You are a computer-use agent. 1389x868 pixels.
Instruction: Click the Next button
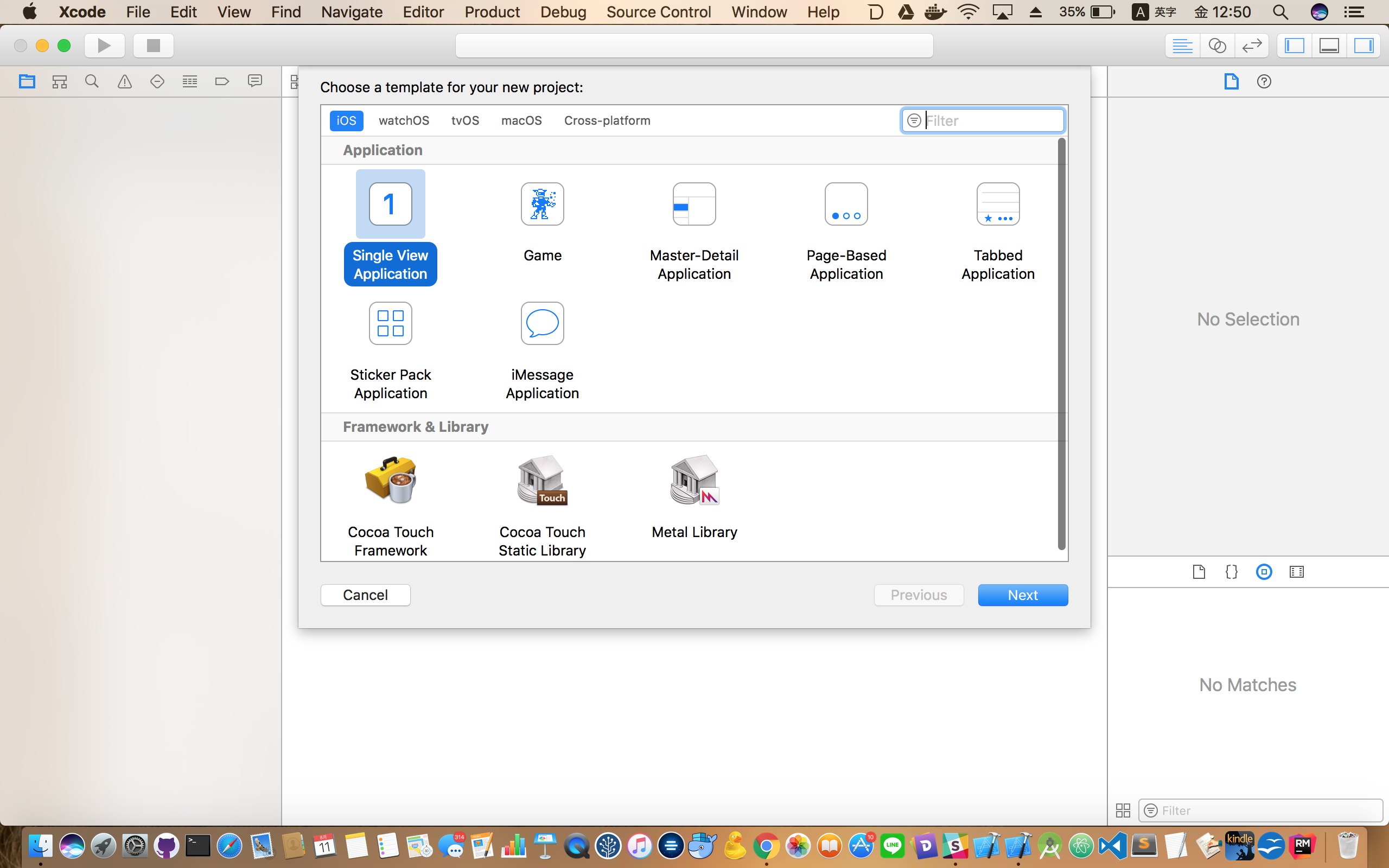pos(1022,595)
